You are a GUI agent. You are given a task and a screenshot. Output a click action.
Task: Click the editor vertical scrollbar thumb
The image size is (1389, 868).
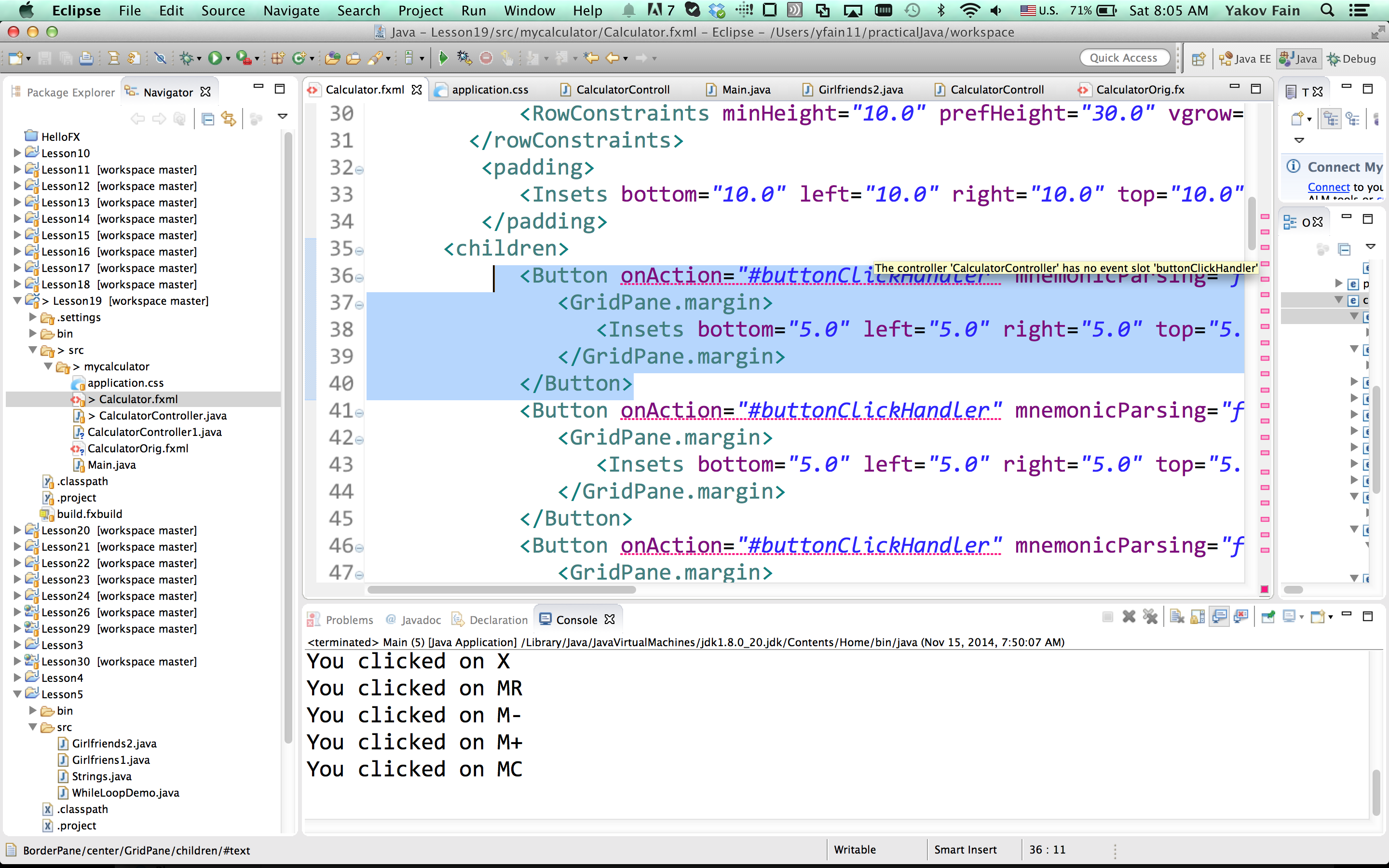tap(1251, 224)
